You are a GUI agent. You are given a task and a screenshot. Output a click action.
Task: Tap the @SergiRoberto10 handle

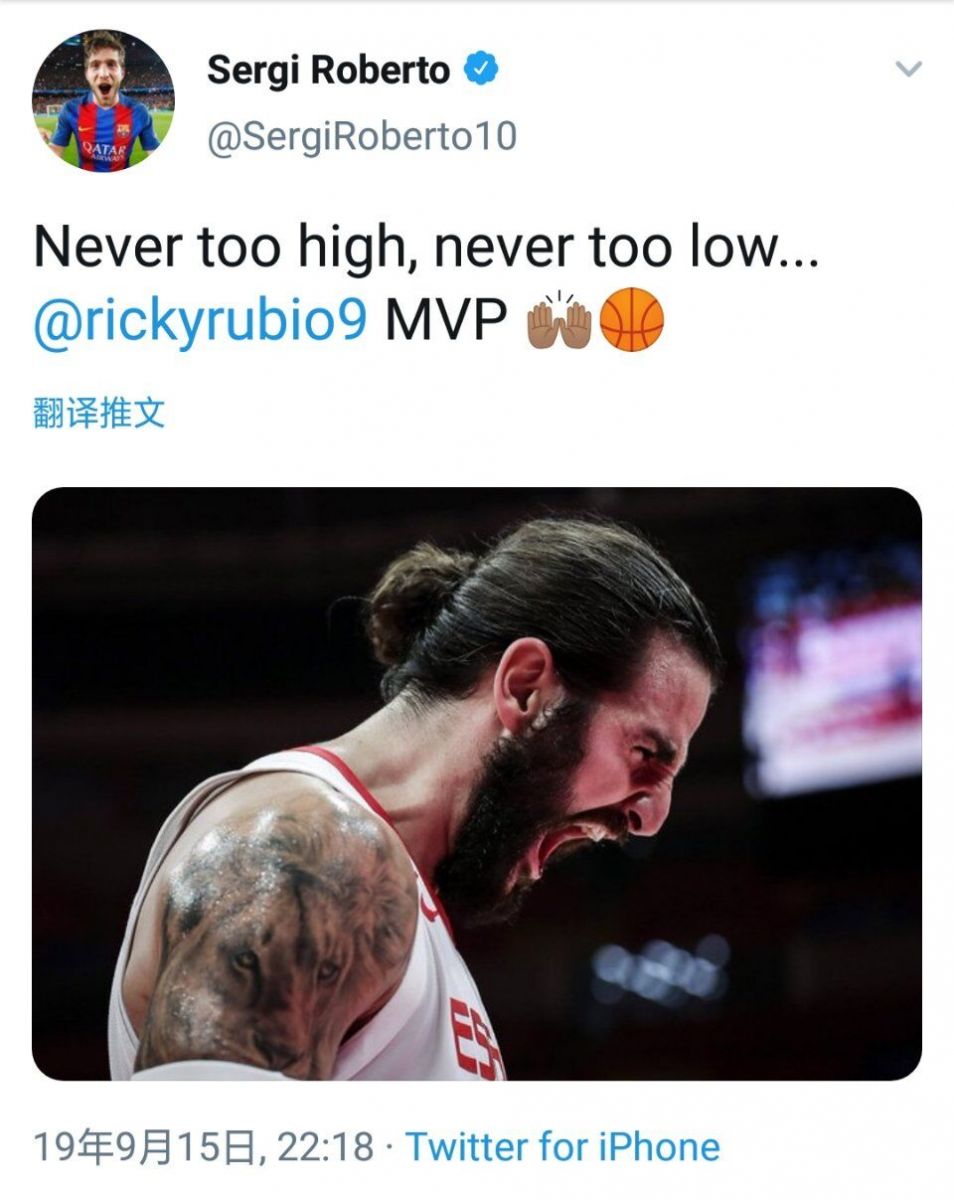click(362, 135)
